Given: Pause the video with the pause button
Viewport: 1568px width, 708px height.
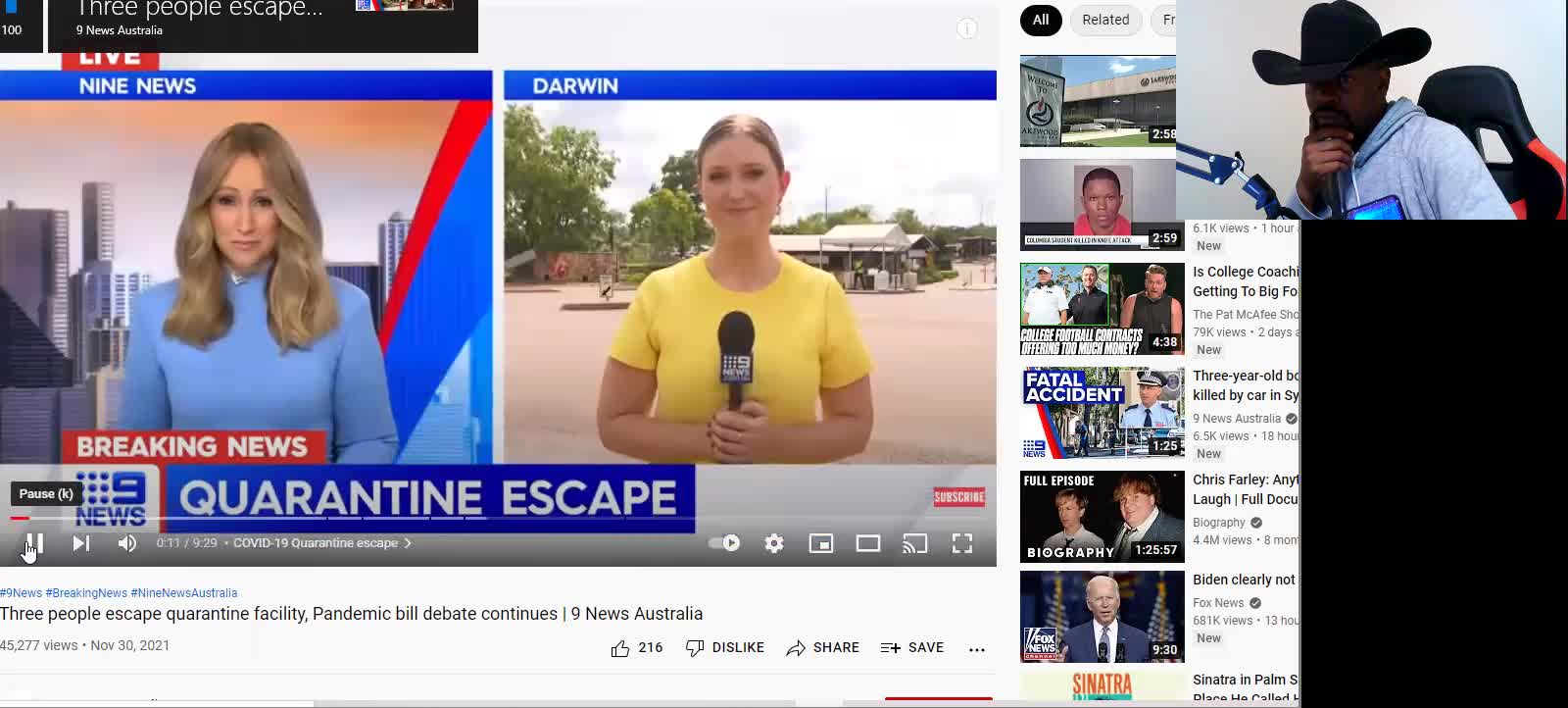Looking at the screenshot, I should [34, 543].
